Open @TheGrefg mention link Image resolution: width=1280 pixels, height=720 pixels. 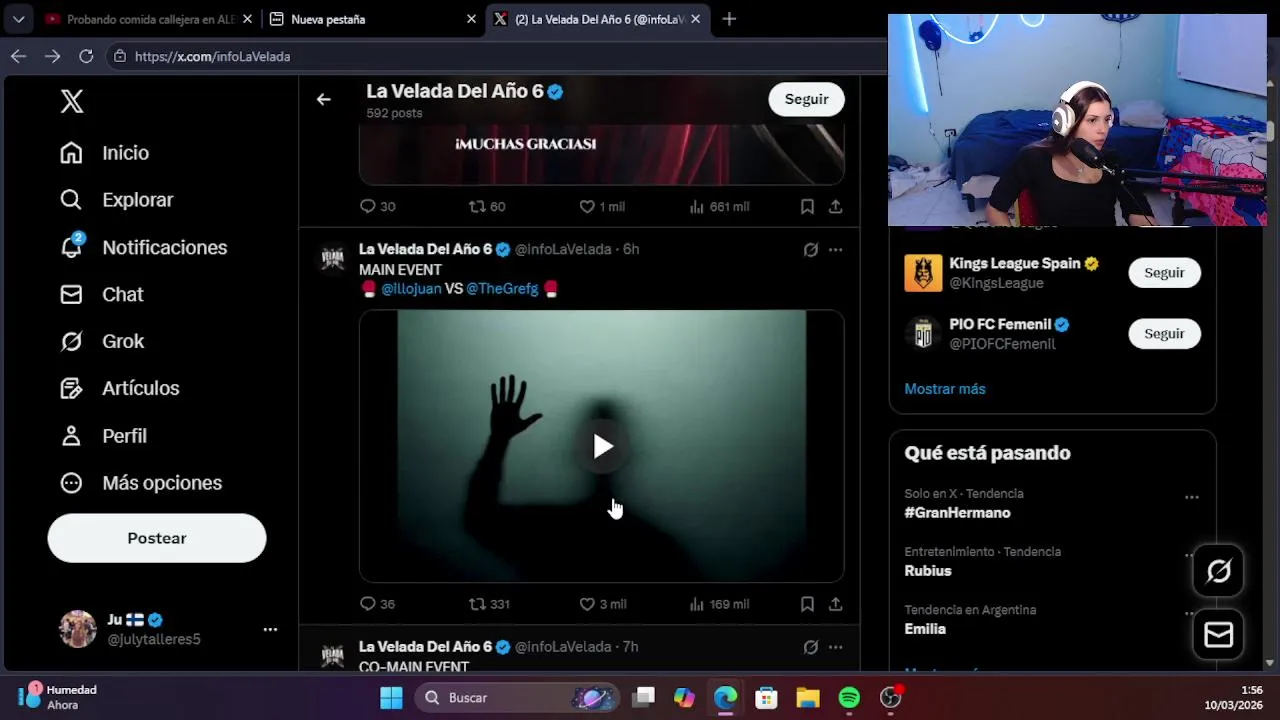(x=502, y=288)
